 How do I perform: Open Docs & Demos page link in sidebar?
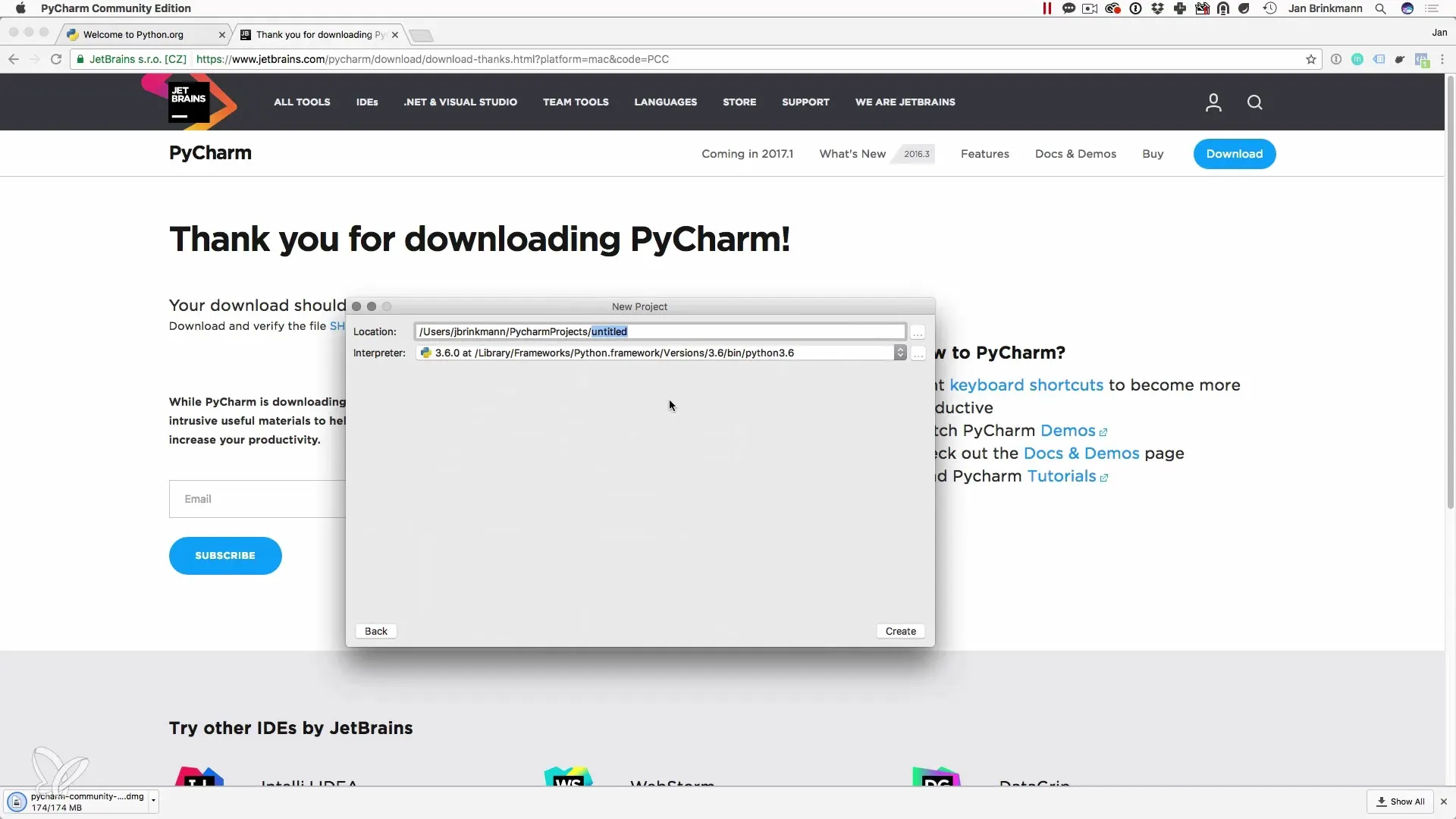pyautogui.click(x=1081, y=453)
